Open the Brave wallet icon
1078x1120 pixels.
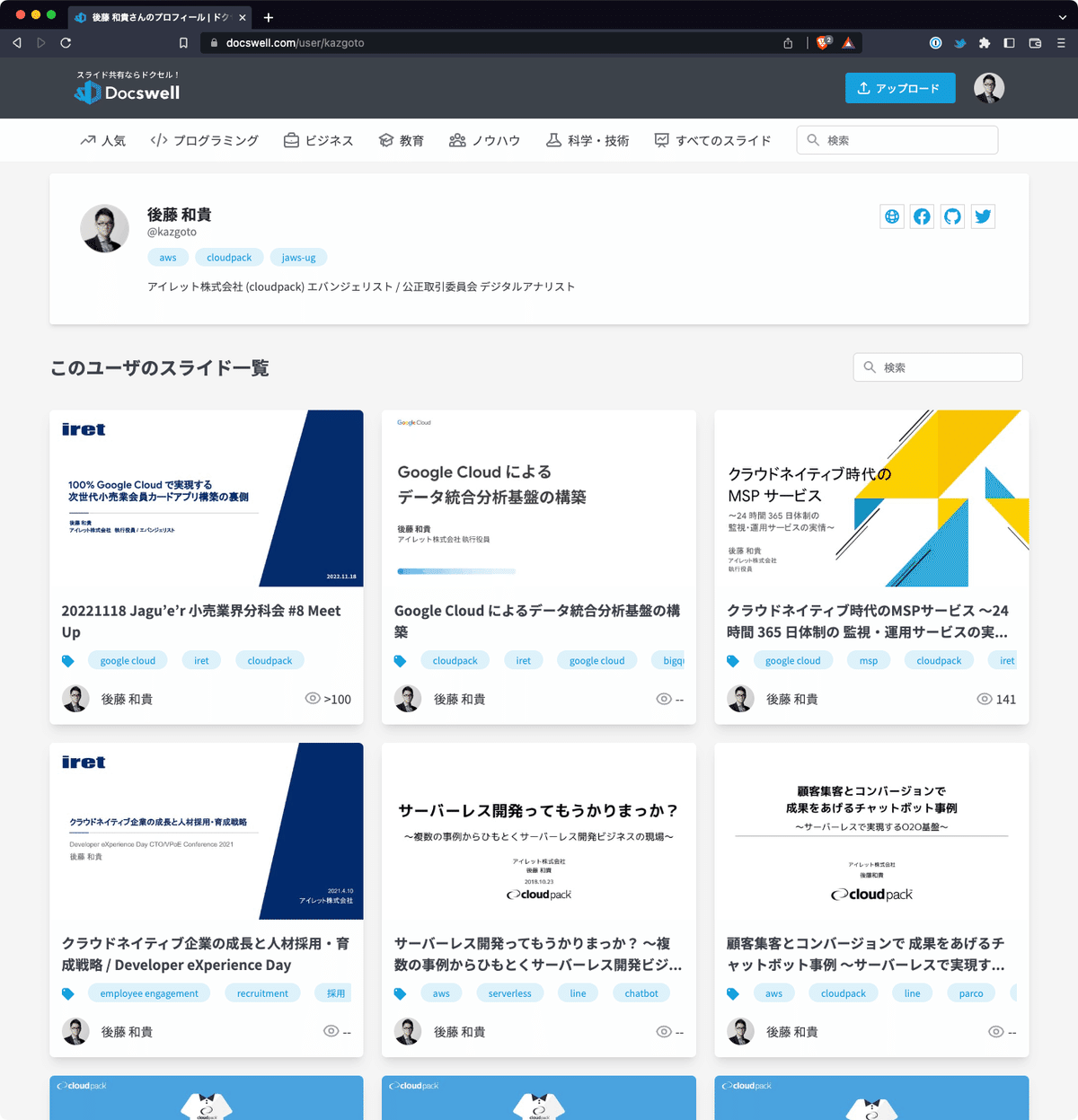pos(1035,42)
